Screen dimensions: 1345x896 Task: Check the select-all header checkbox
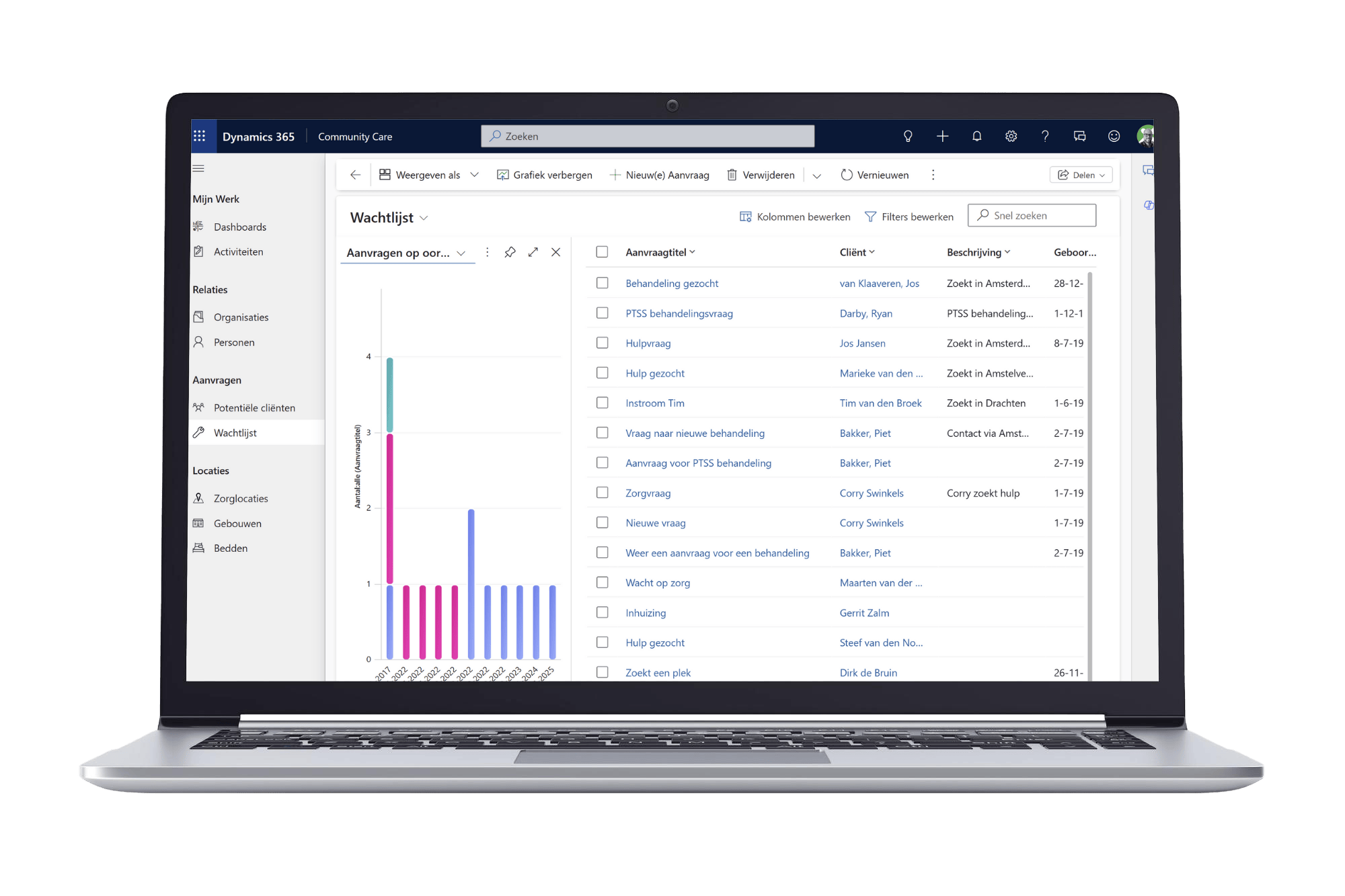point(602,252)
